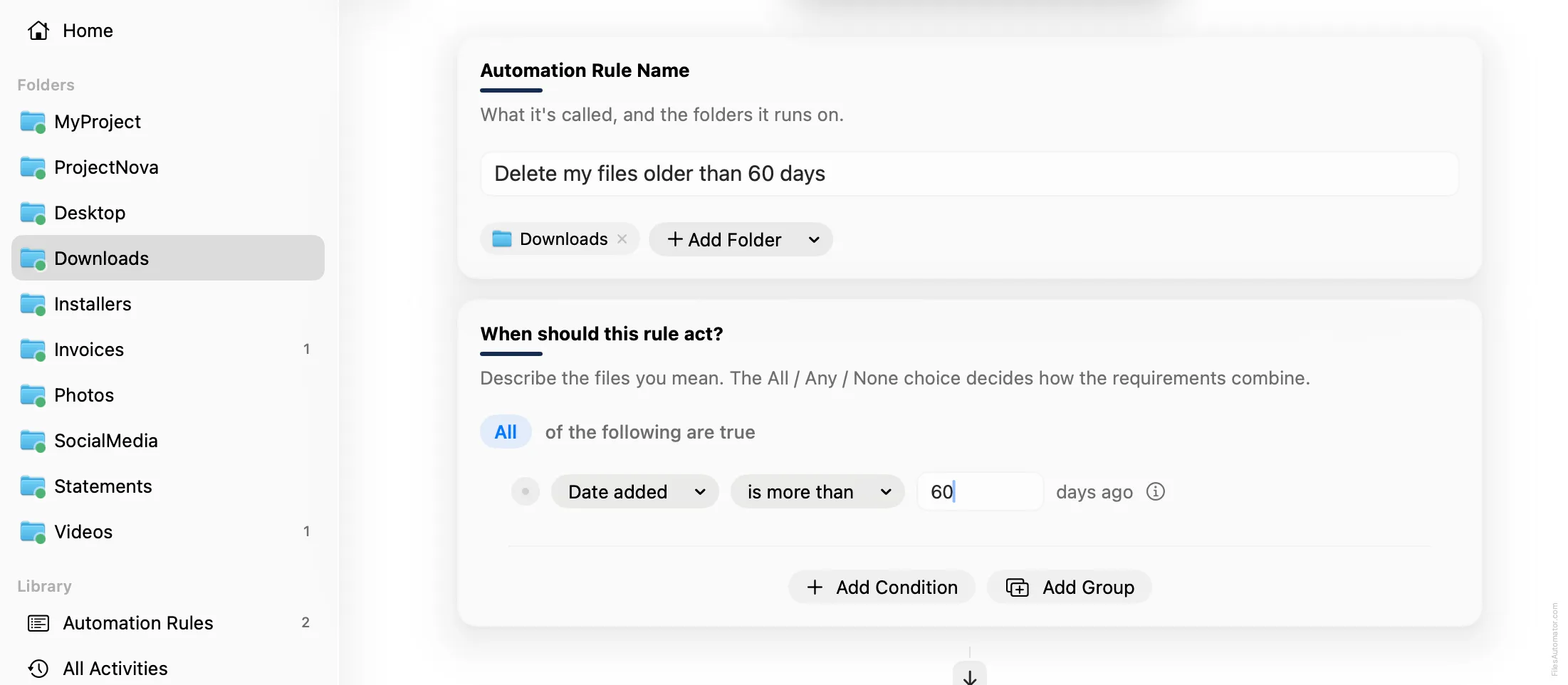Click the days value field showing 60
The width and height of the screenshot is (1568, 685).
click(x=981, y=492)
